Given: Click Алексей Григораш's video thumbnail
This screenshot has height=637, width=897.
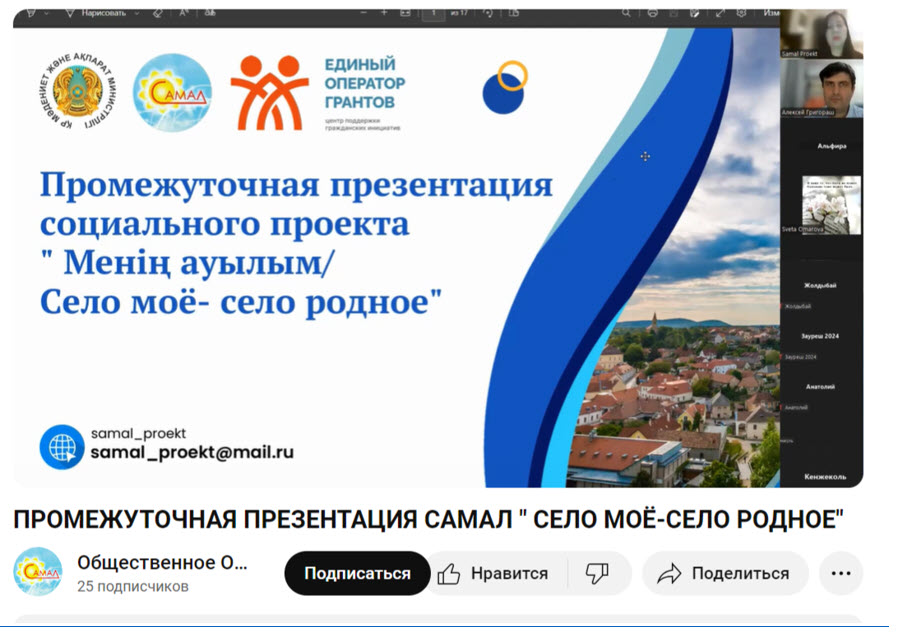Looking at the screenshot, I should 821,88.
